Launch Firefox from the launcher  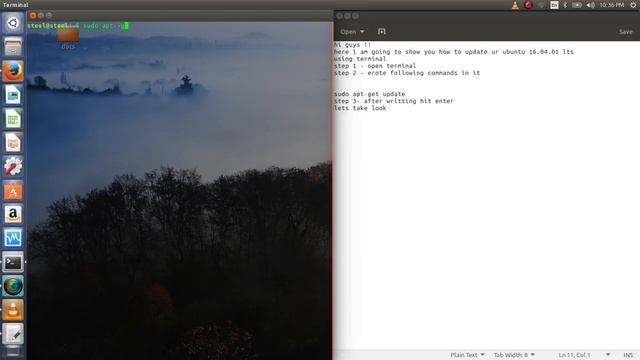tap(13, 71)
